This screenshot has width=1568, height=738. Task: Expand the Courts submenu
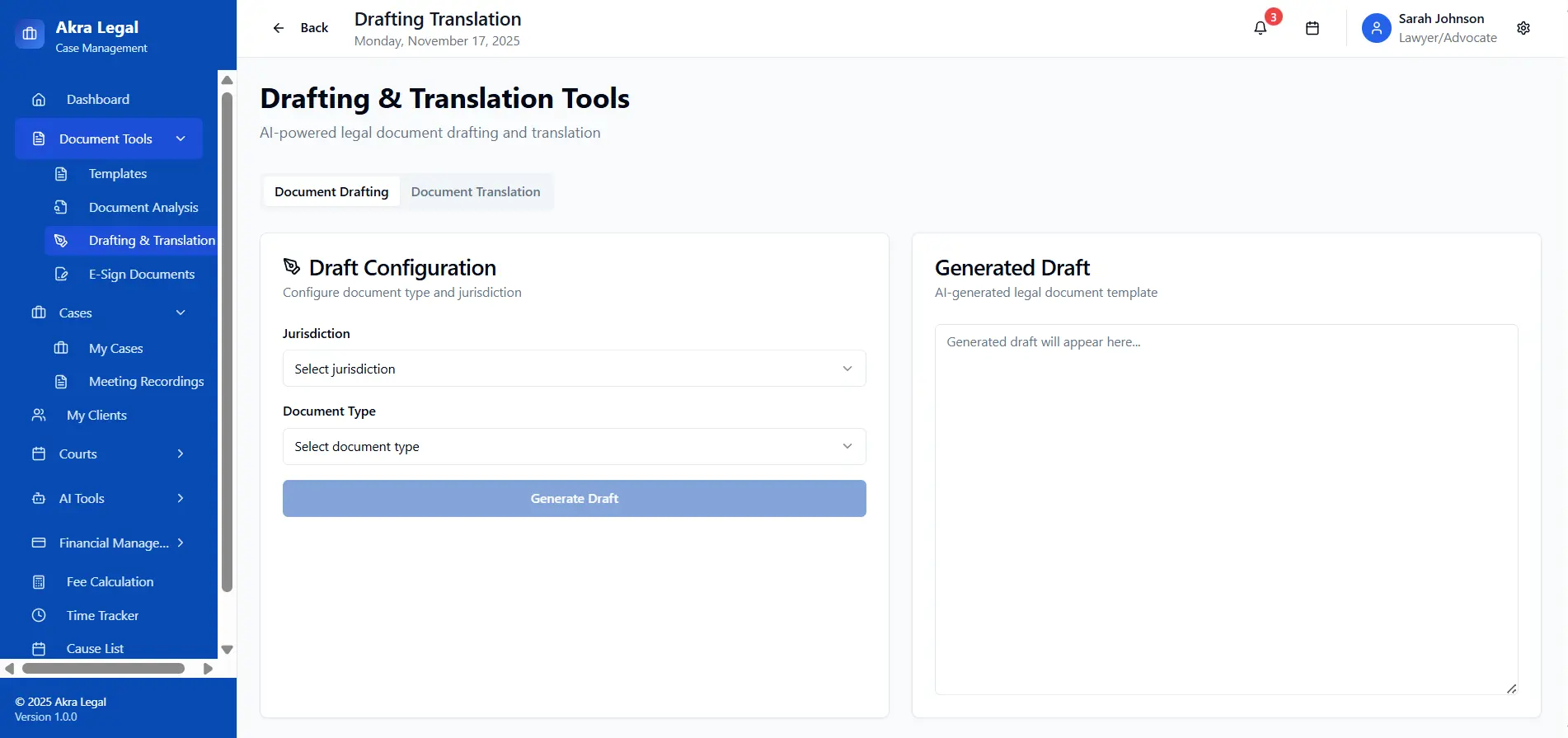[x=181, y=454]
